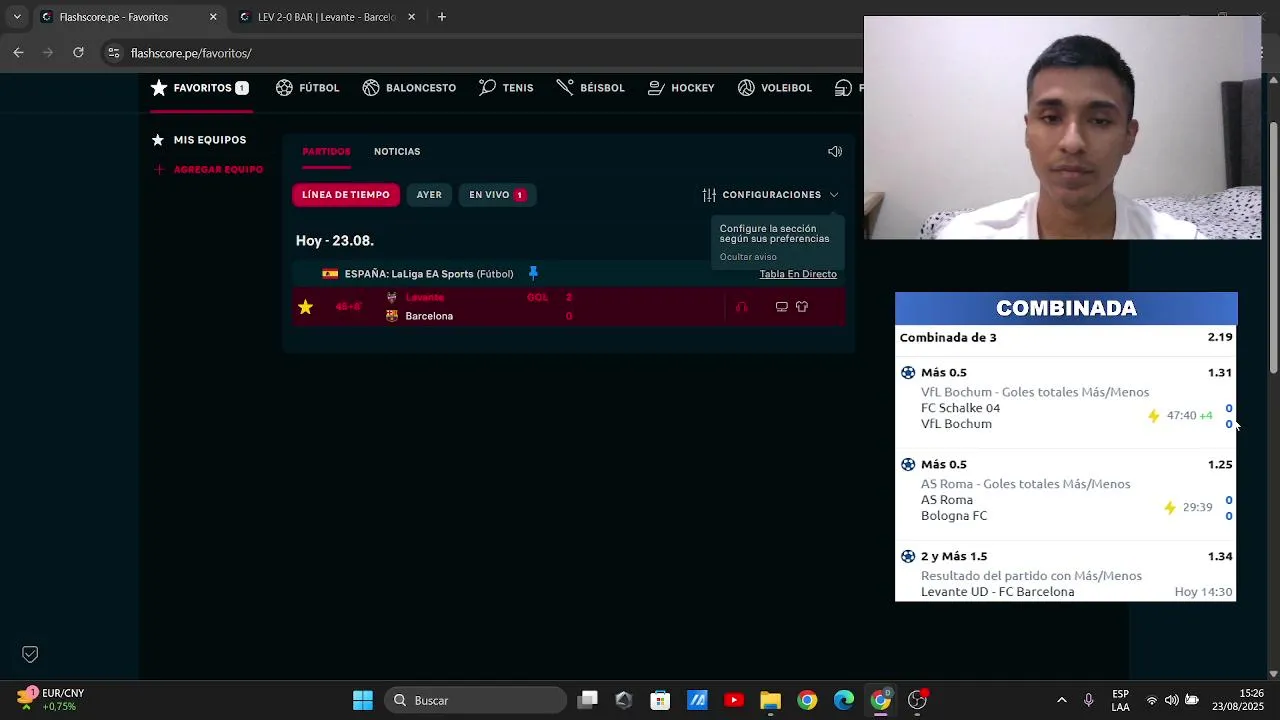Close the LEV 2-0 BAR tab
Viewport: 1280px width, 720px height.
[412, 17]
